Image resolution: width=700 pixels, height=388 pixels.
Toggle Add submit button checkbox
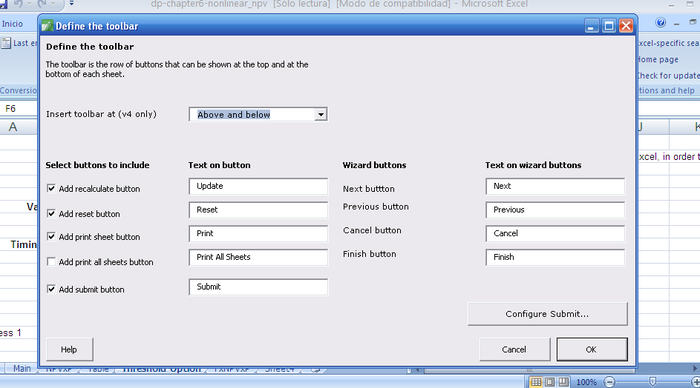(51, 289)
